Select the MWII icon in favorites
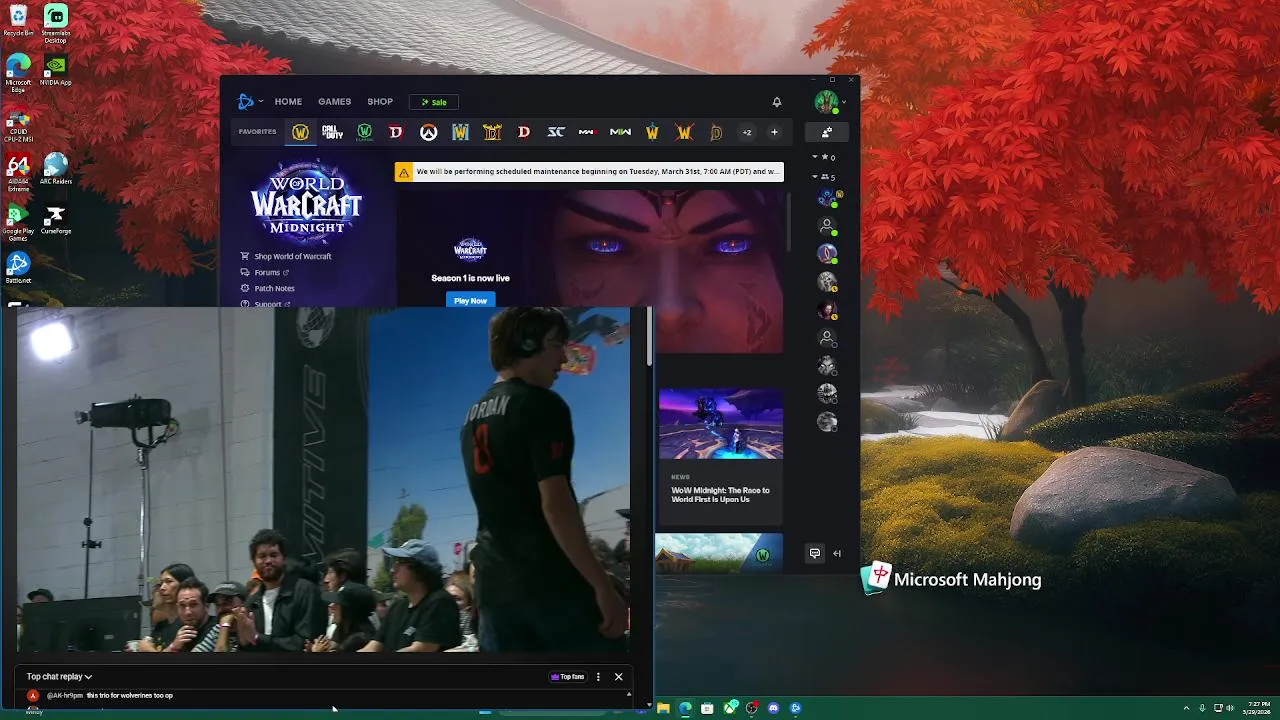Screen dimensions: 1280x720 point(620,132)
